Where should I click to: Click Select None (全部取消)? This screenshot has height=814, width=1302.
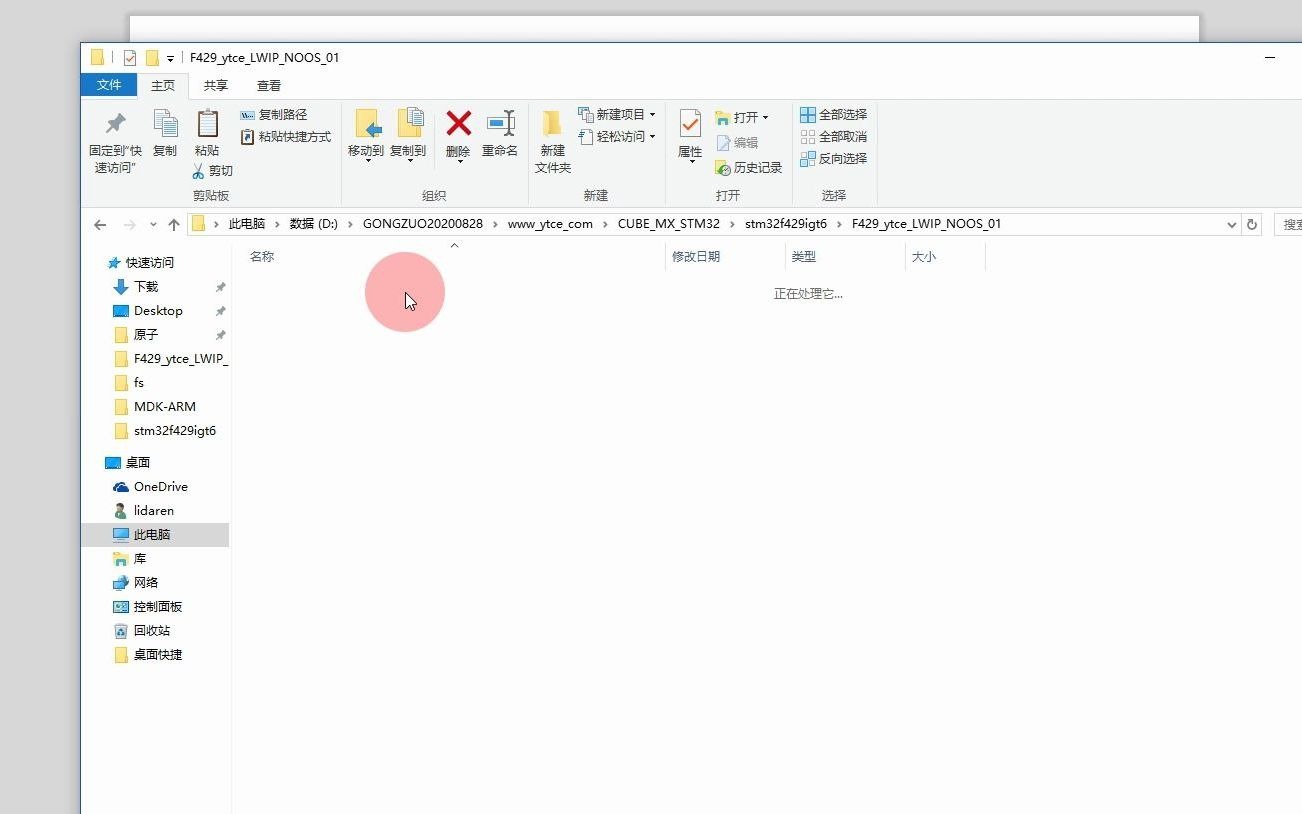(834, 136)
